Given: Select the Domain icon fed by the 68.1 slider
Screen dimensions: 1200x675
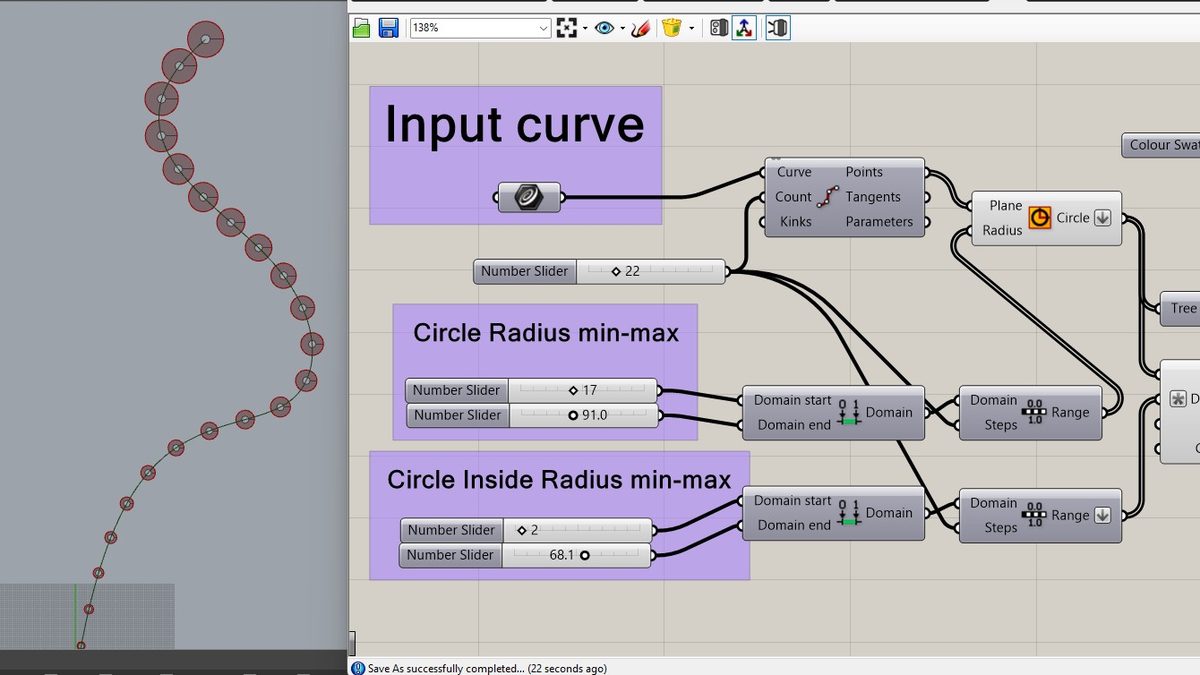Looking at the screenshot, I should click(x=850, y=513).
